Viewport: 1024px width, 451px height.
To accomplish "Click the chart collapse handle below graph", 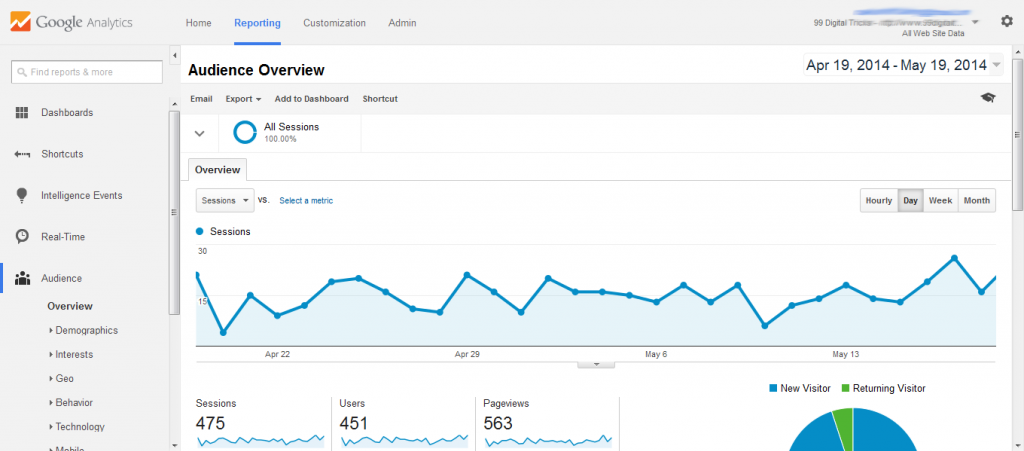I will 596,364.
